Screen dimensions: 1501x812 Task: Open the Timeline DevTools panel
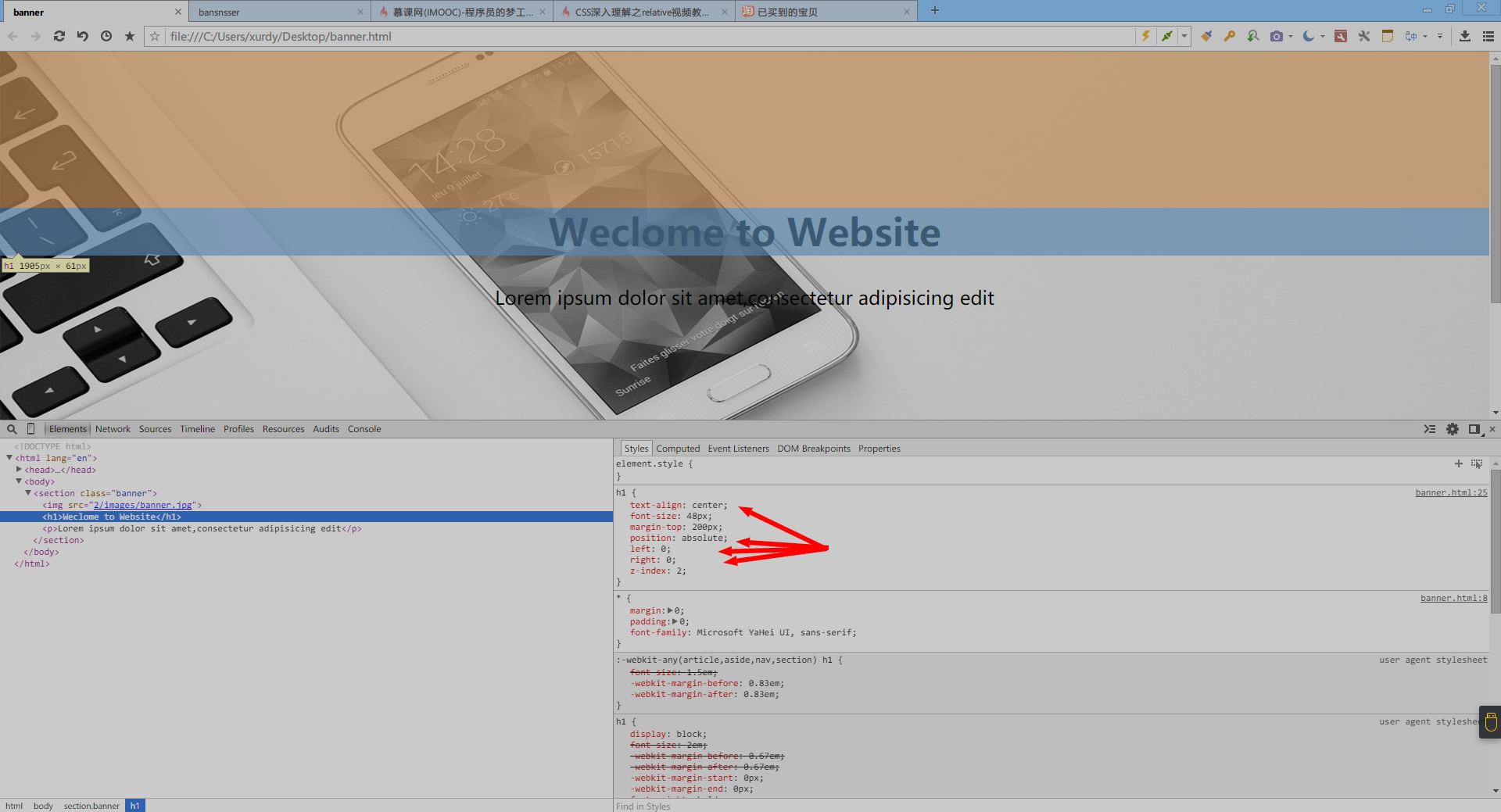tap(197, 429)
